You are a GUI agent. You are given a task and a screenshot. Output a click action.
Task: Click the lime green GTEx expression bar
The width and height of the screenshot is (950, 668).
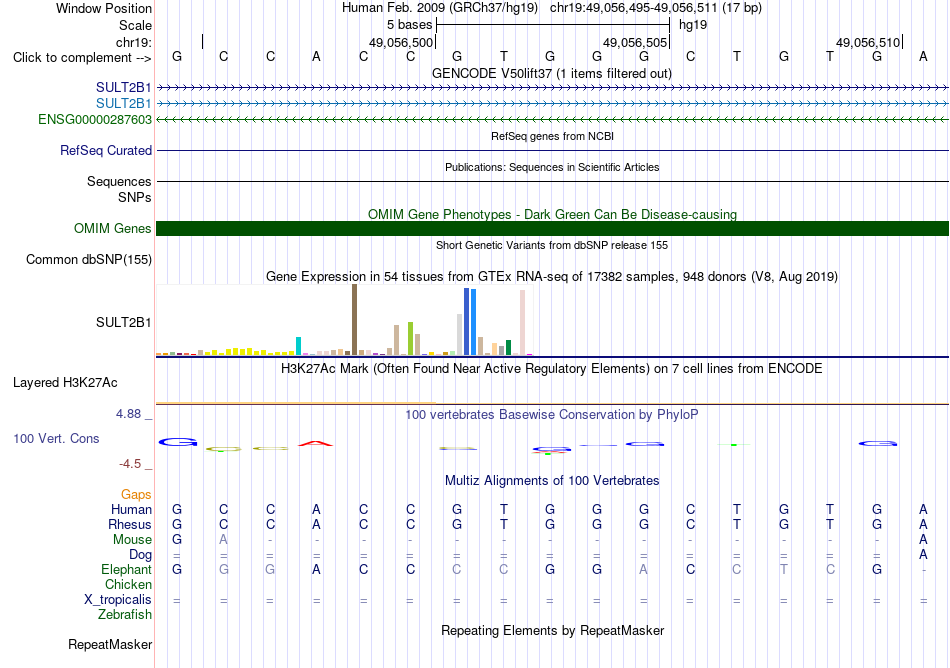click(410, 339)
